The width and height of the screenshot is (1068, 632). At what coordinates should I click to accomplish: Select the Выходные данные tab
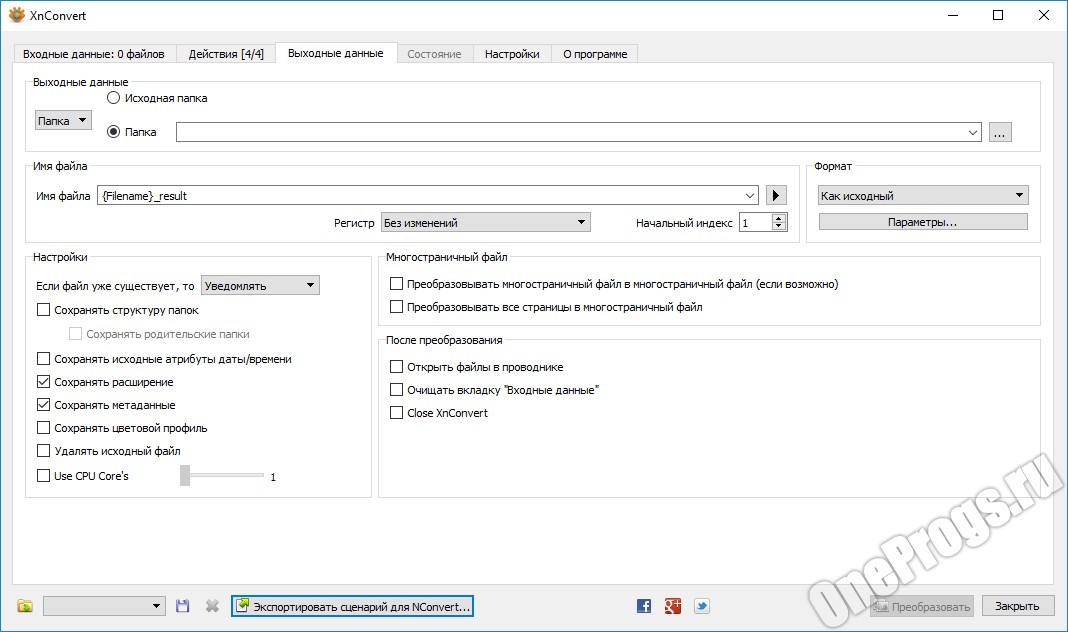point(336,53)
